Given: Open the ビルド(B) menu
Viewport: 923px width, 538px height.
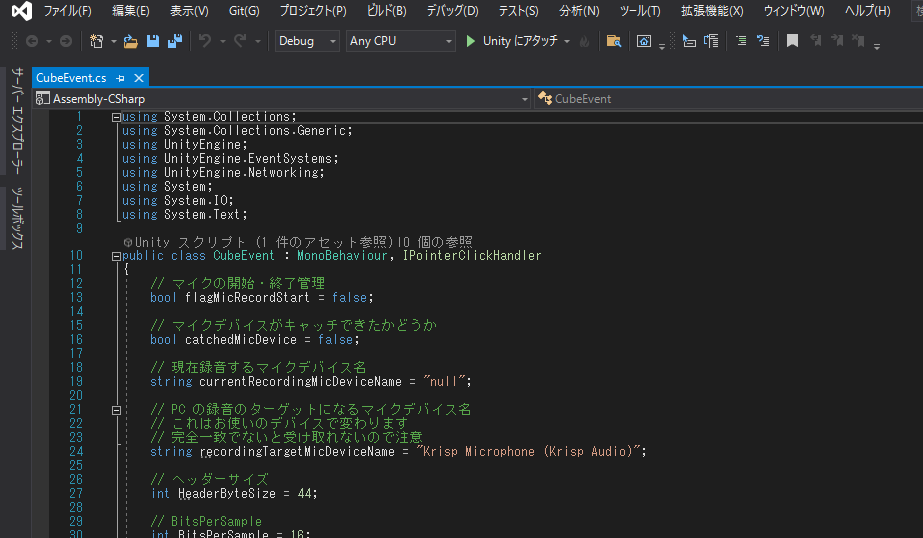Looking at the screenshot, I should coord(386,11).
